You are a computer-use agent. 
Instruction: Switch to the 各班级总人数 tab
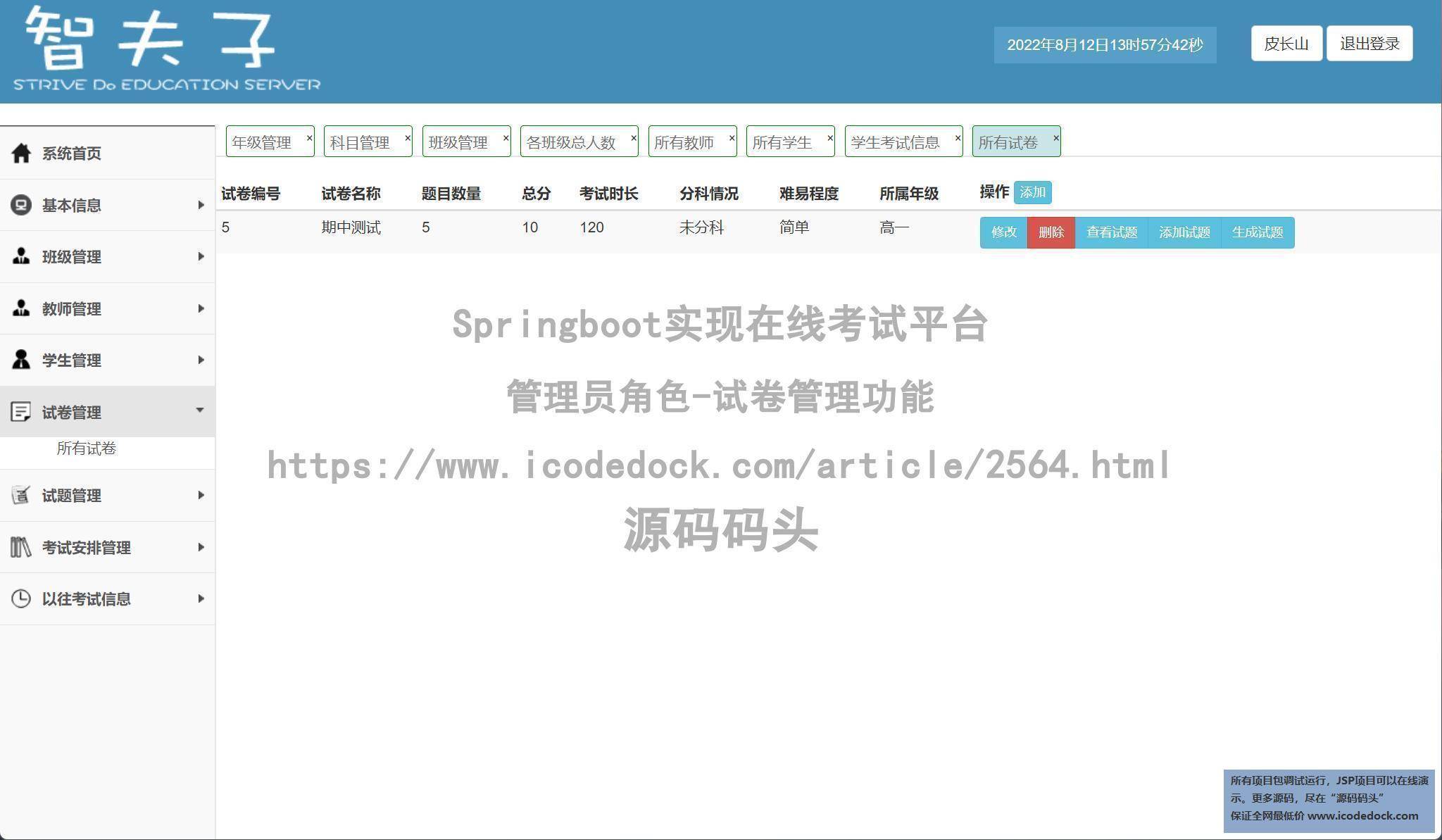pos(571,142)
